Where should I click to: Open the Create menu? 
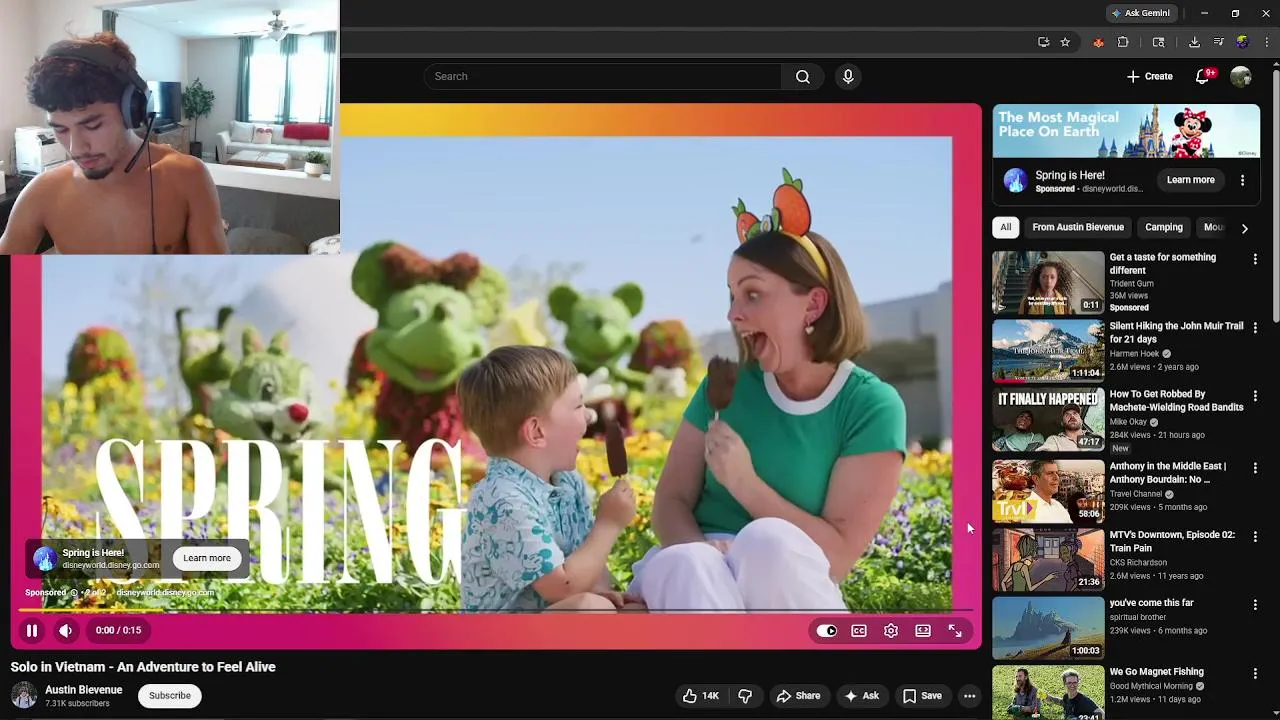click(x=1149, y=77)
